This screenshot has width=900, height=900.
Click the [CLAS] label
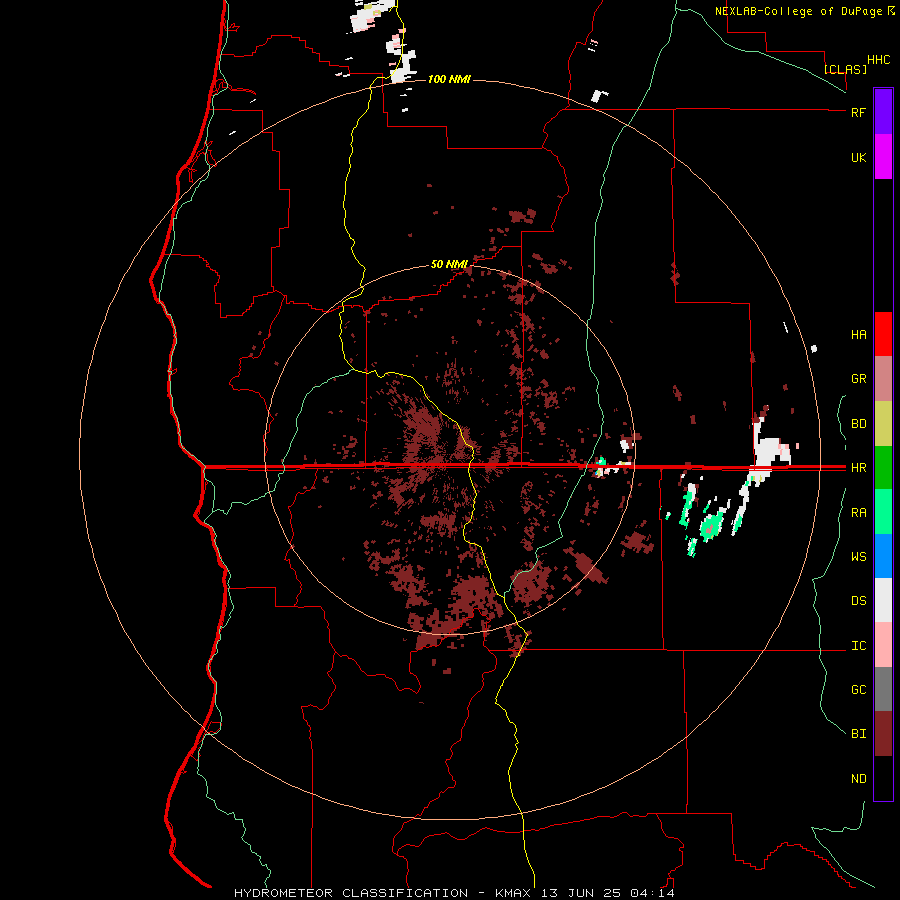845,69
